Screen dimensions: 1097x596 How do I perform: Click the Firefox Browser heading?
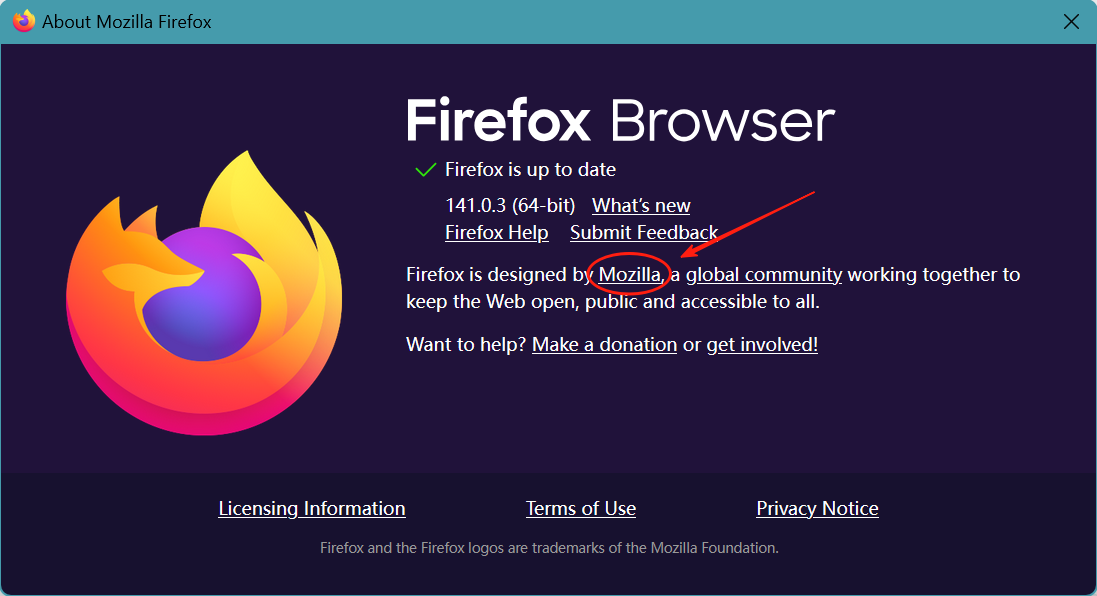click(621, 121)
